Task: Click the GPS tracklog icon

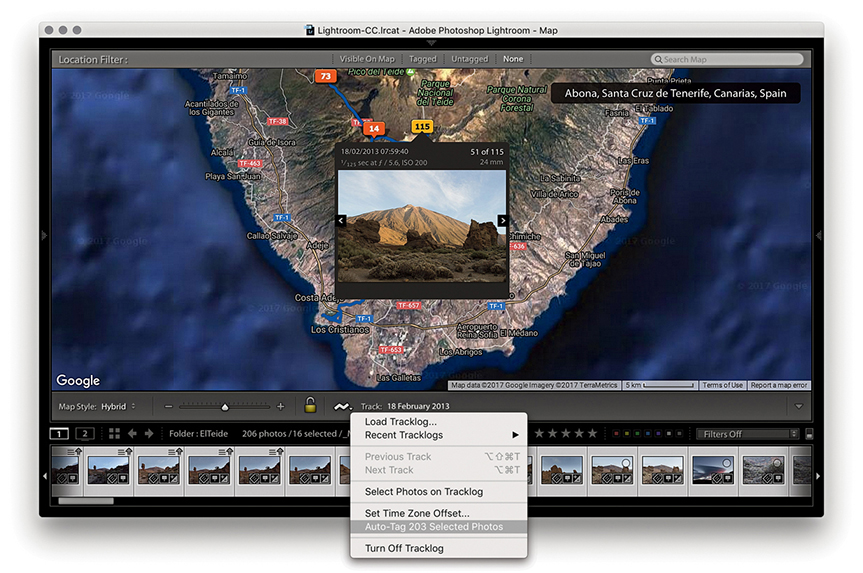Action: [x=343, y=406]
